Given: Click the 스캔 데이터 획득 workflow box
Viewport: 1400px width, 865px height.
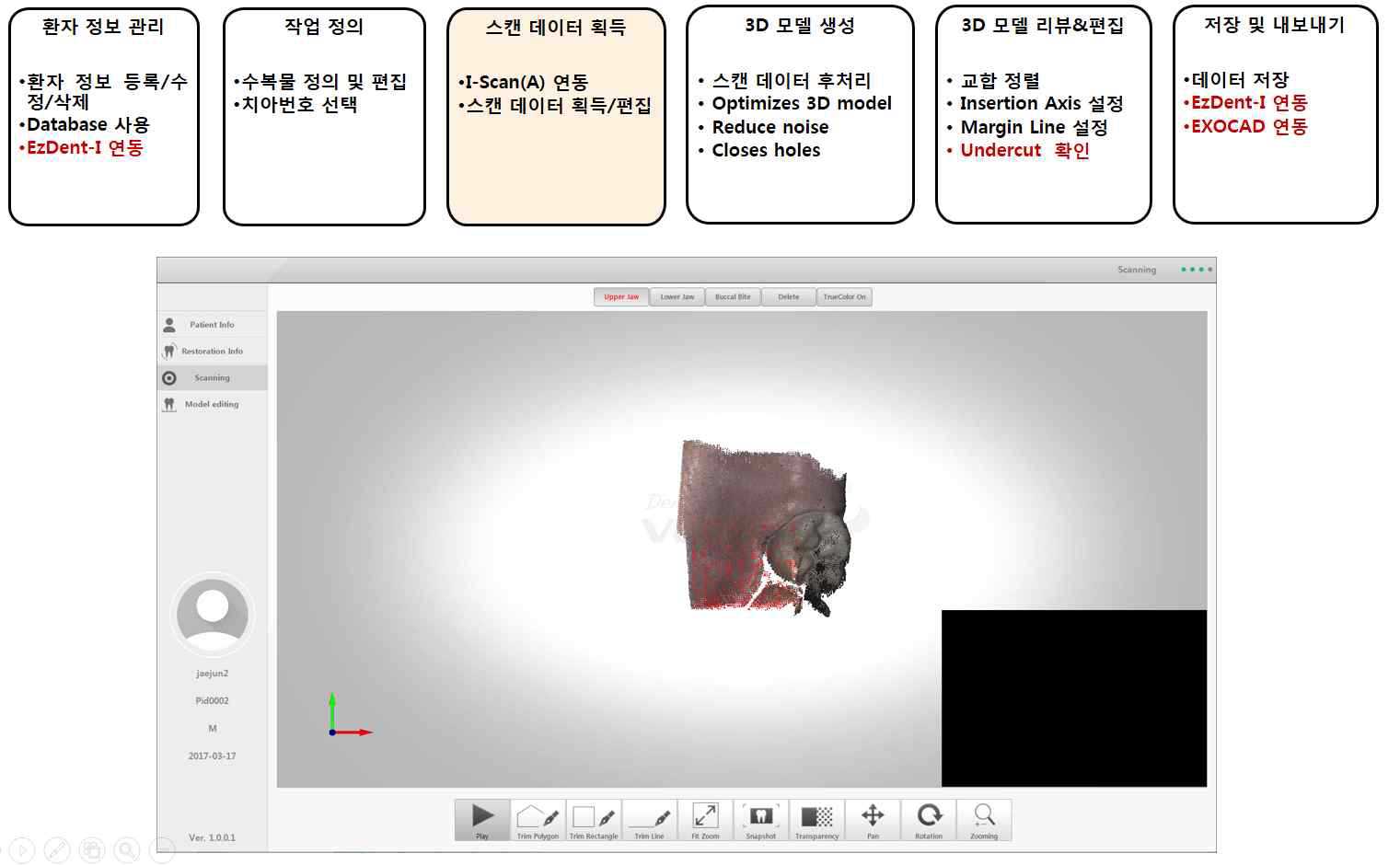Looking at the screenshot, I should tap(556, 116).
